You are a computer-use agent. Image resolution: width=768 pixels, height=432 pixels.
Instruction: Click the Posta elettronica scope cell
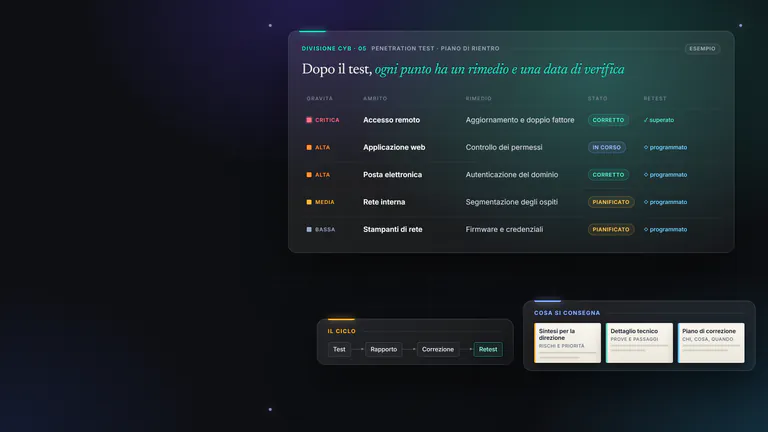(392, 175)
